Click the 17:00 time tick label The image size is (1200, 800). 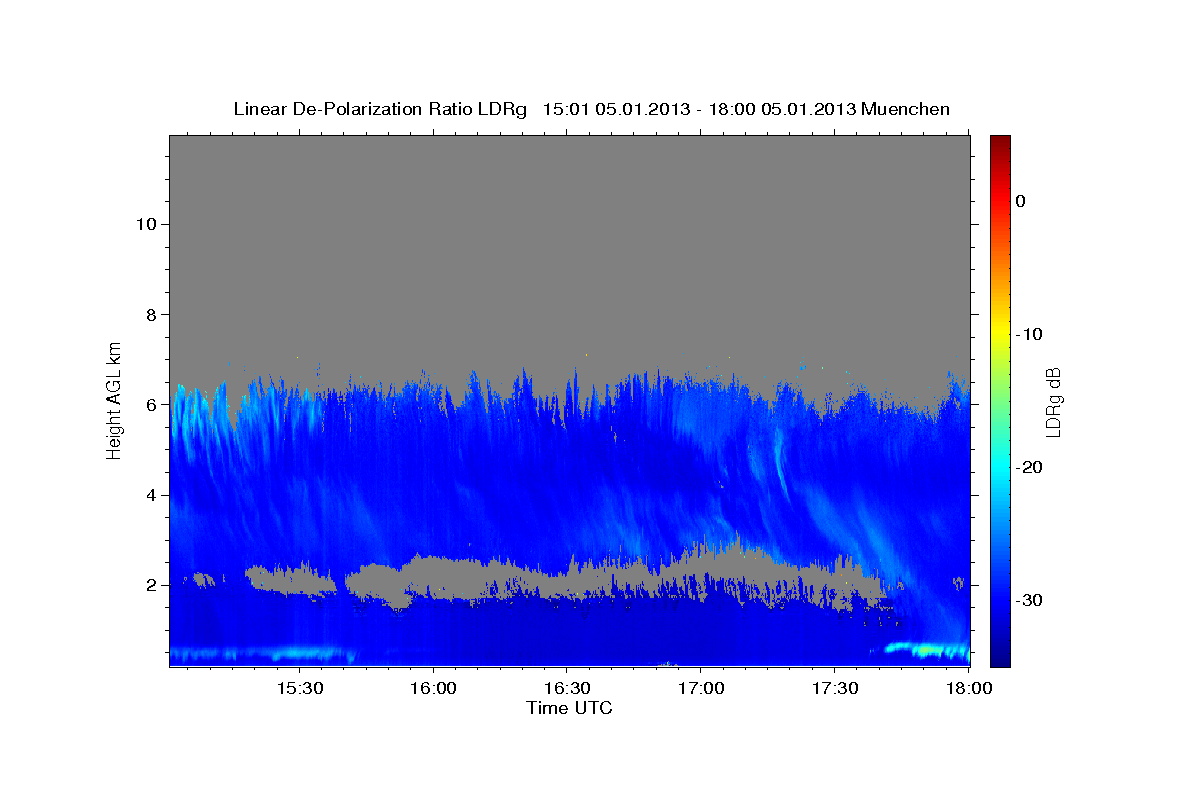pos(701,689)
